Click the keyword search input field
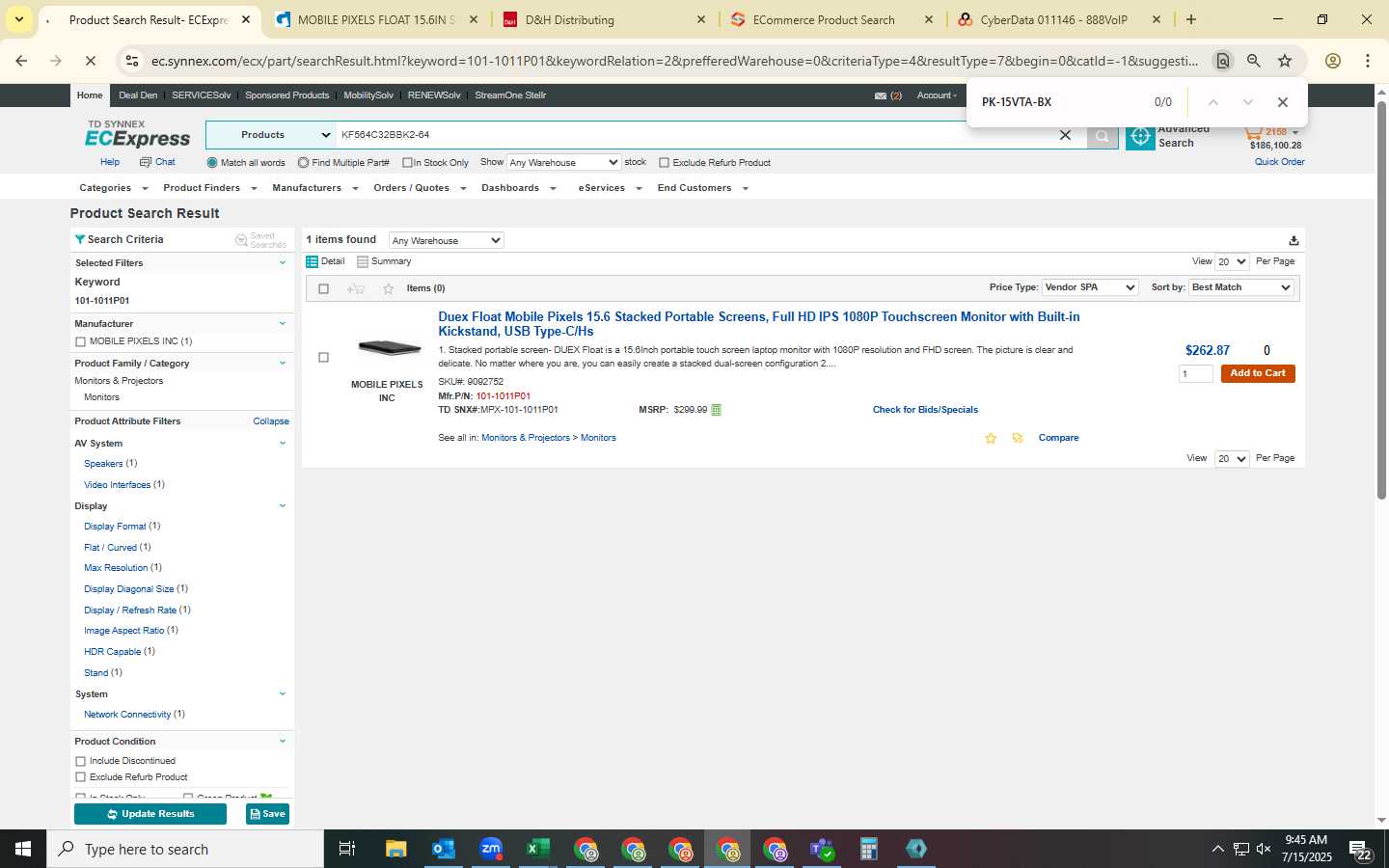 point(694,135)
